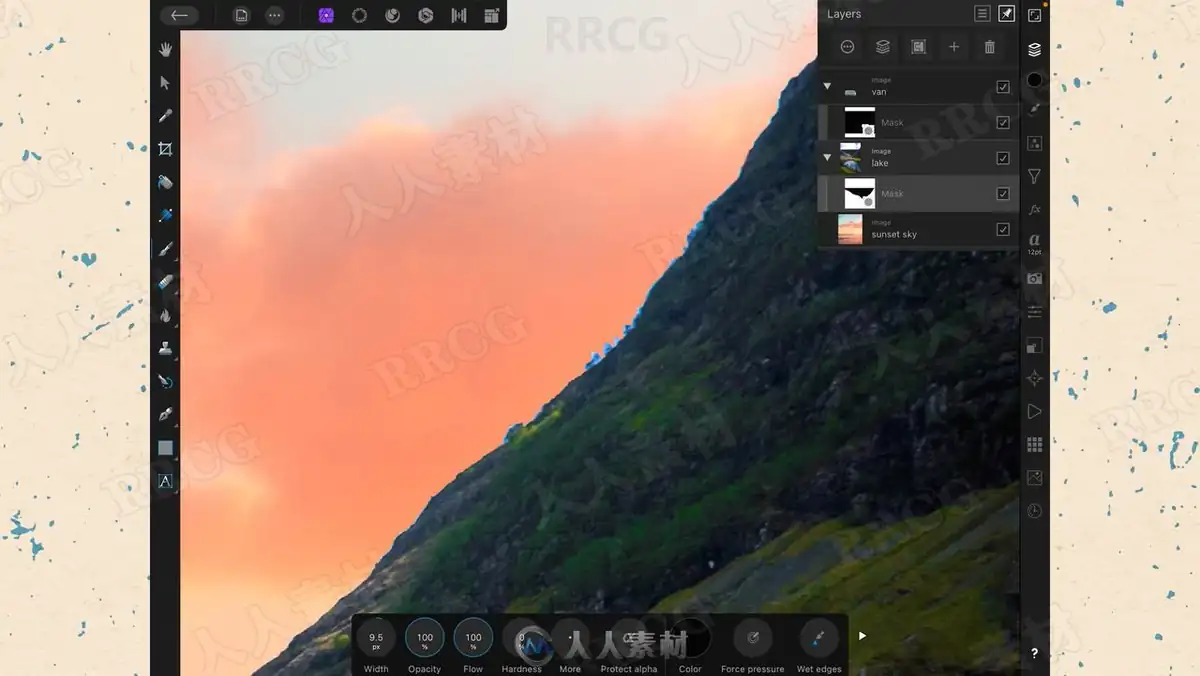Open the Navigator compass studio
Screen dimensions: 1200x676
[1035, 378]
